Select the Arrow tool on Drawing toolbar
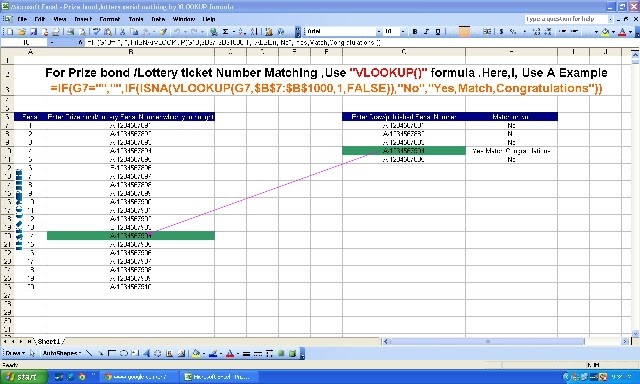This screenshot has width=640, height=384. [100, 353]
